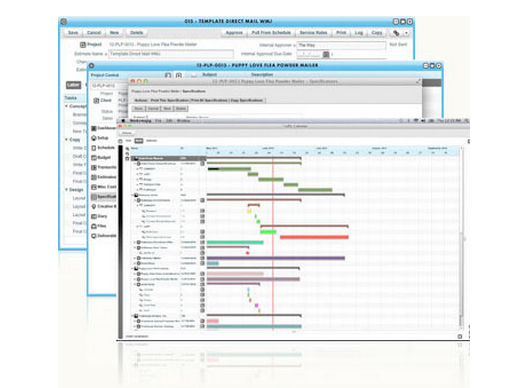Select Specifications in the Project Central sidebar

[x=104, y=197]
